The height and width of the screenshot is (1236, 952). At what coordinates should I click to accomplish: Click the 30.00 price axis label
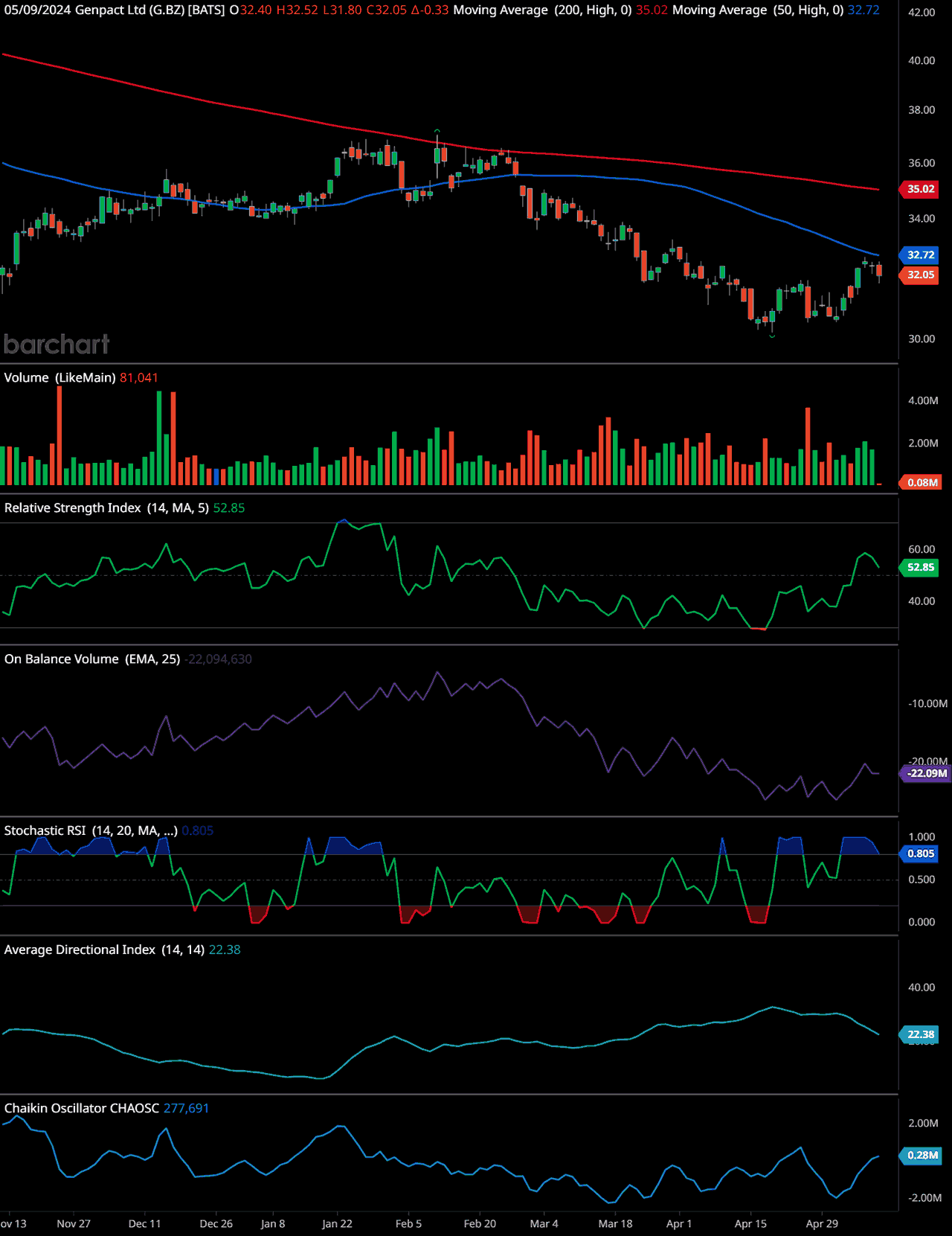922,339
